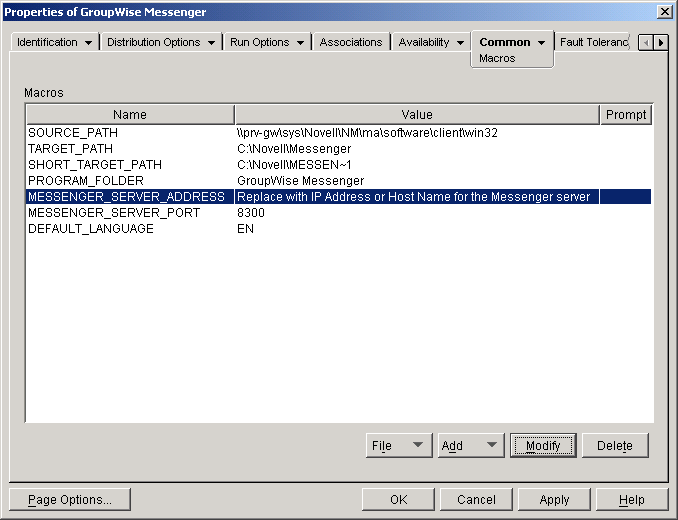
Task: Click the Prompt column header
Action: tap(626, 115)
